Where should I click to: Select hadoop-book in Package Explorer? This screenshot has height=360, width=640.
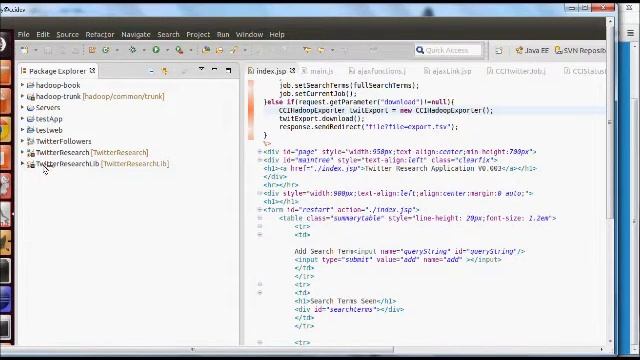[x=58, y=85]
